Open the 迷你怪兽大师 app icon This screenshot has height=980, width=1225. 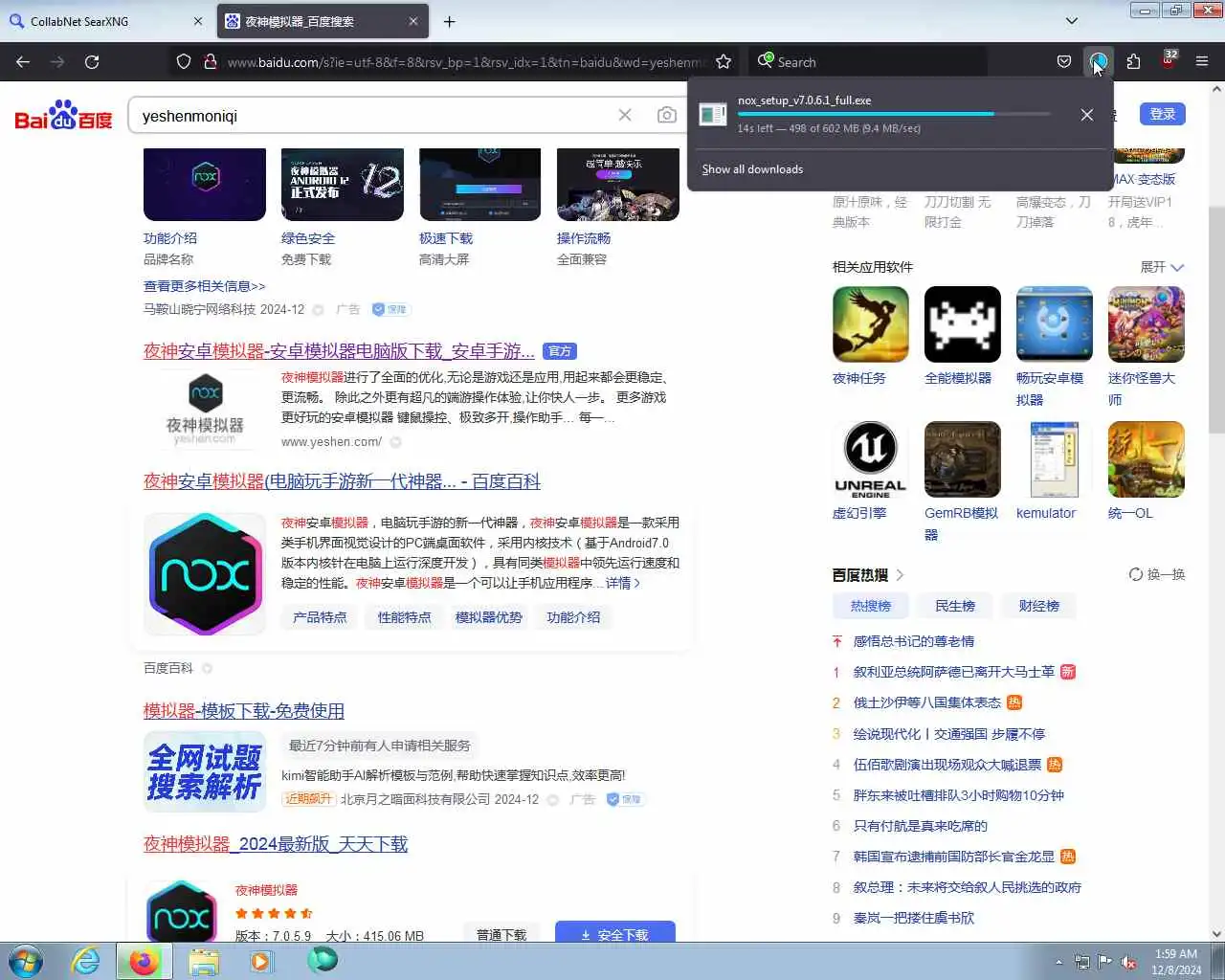(x=1147, y=324)
